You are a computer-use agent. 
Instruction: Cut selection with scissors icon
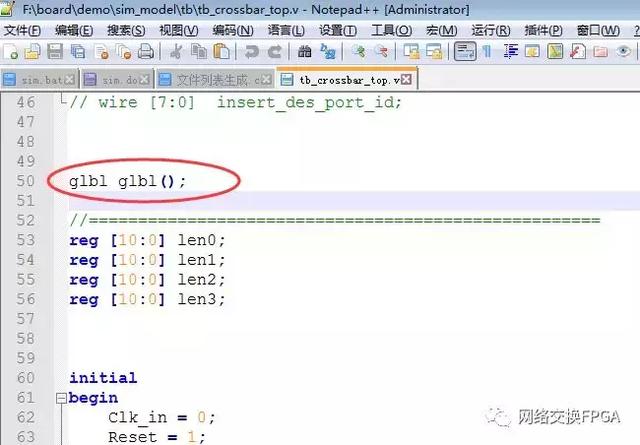click(x=176, y=51)
